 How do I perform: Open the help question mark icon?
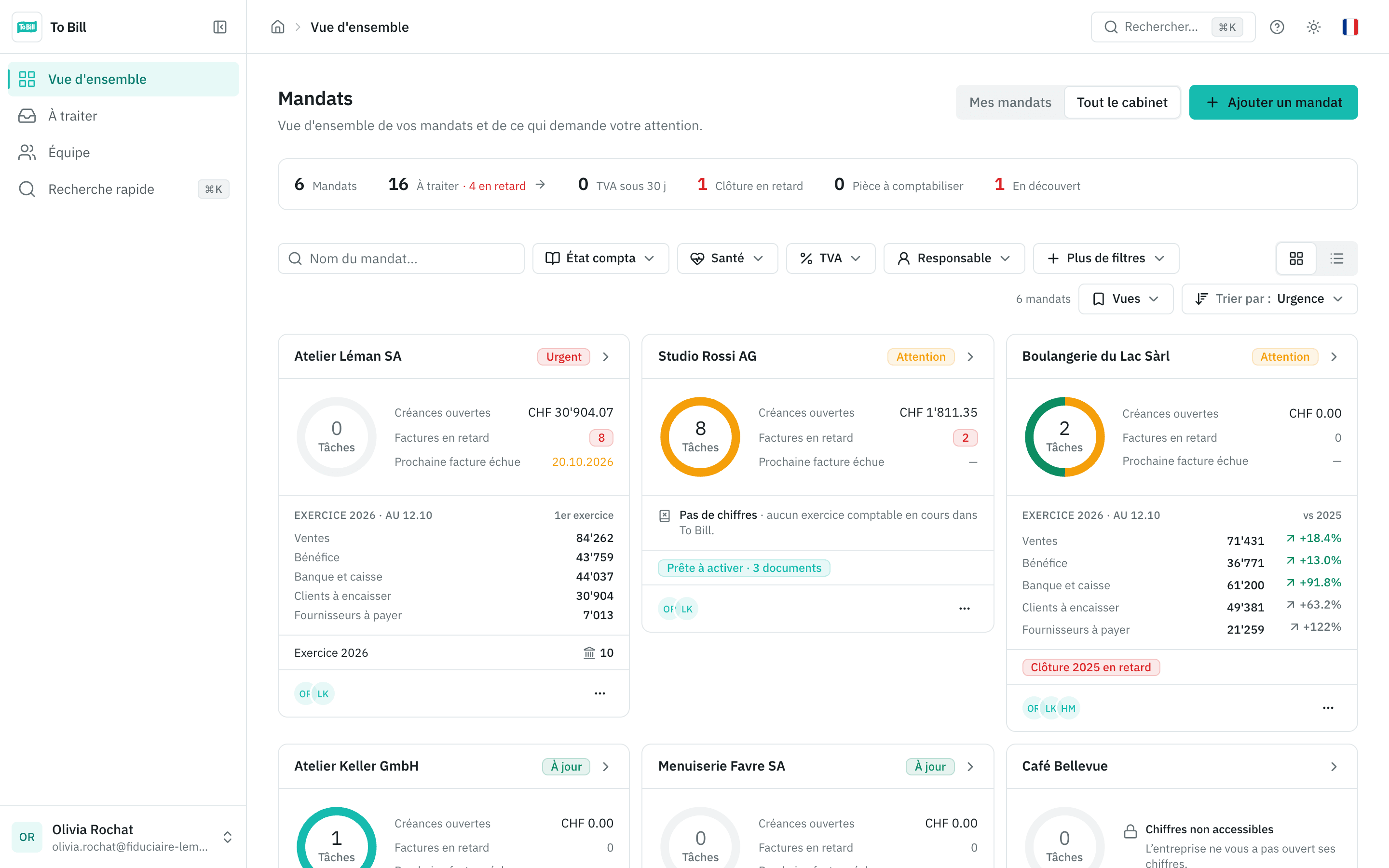(1277, 27)
